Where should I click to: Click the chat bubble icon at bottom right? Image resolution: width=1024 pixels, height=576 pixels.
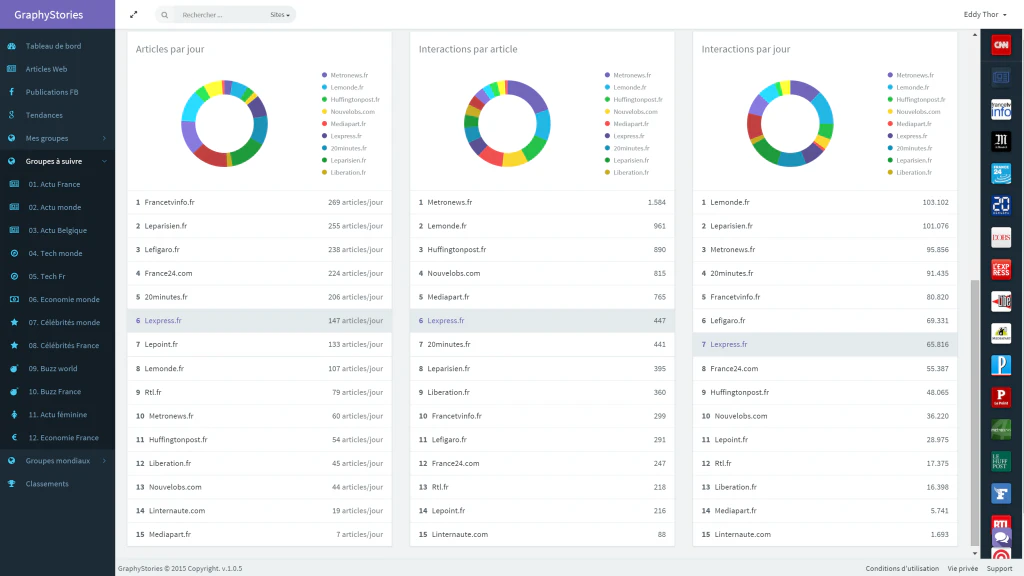click(1001, 537)
